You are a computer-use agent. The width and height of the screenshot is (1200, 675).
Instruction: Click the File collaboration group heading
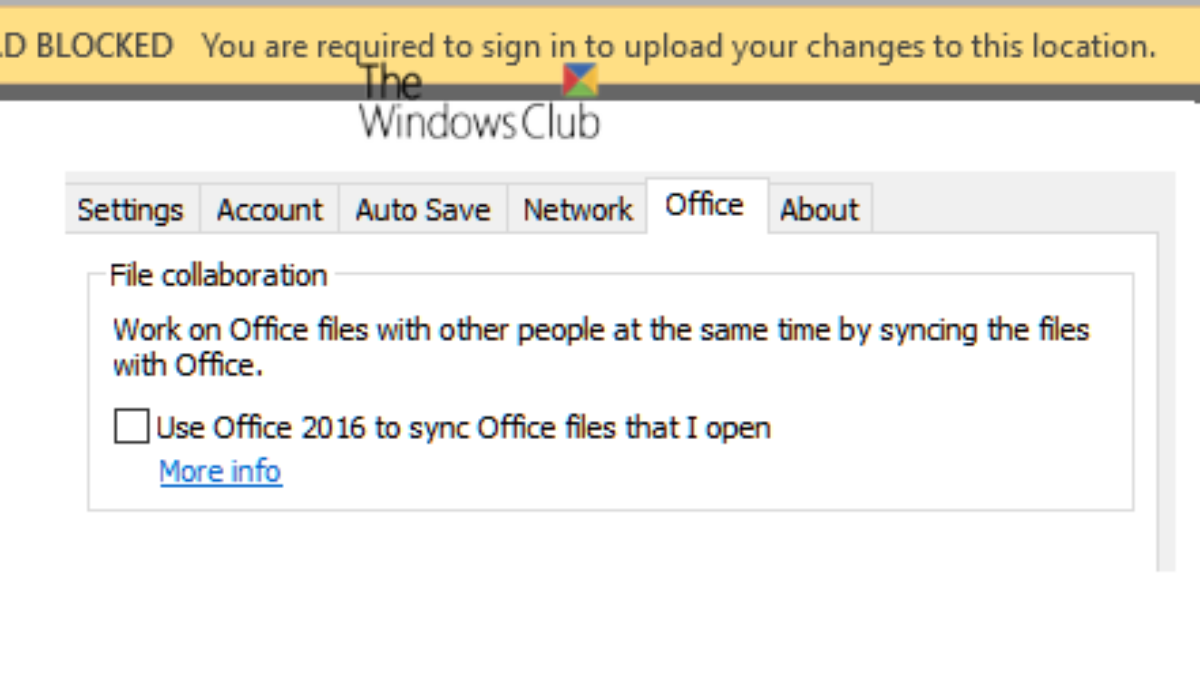(x=218, y=275)
